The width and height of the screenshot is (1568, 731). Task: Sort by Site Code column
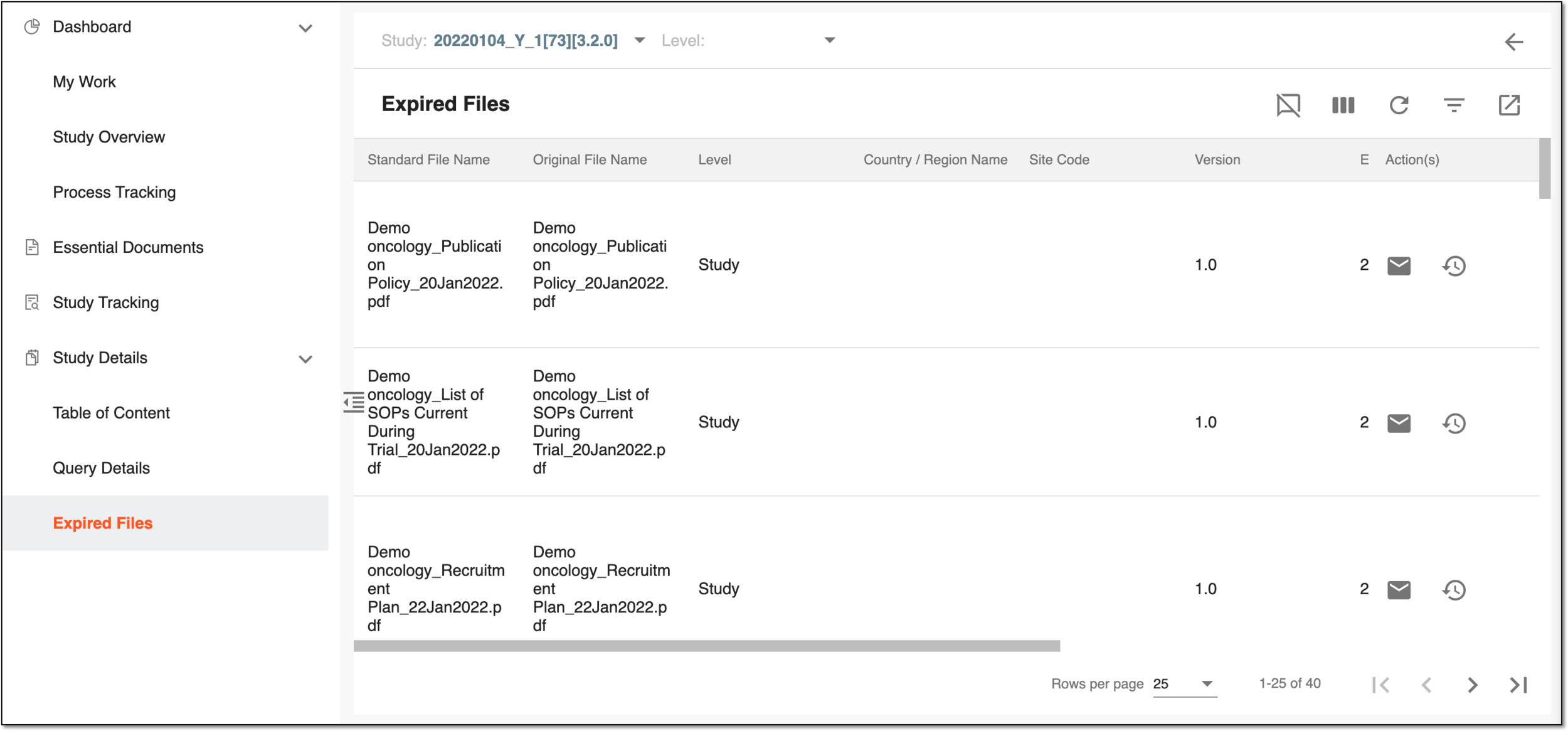1059,159
